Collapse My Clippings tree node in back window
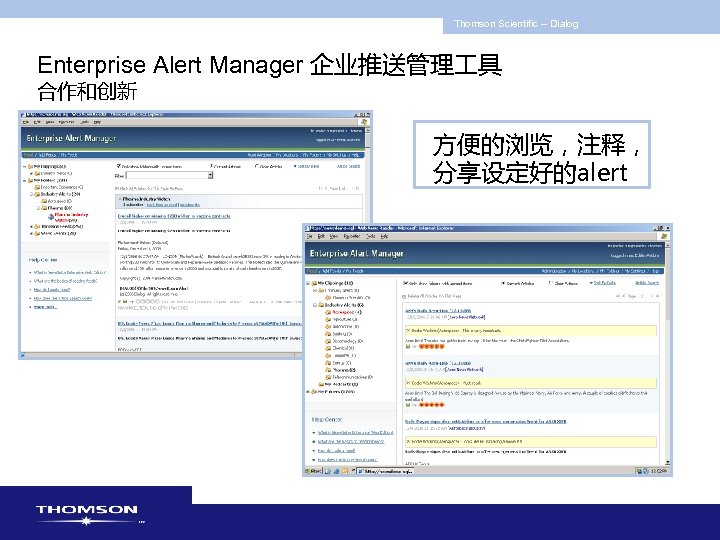The height and width of the screenshot is (540, 720). 24,166
